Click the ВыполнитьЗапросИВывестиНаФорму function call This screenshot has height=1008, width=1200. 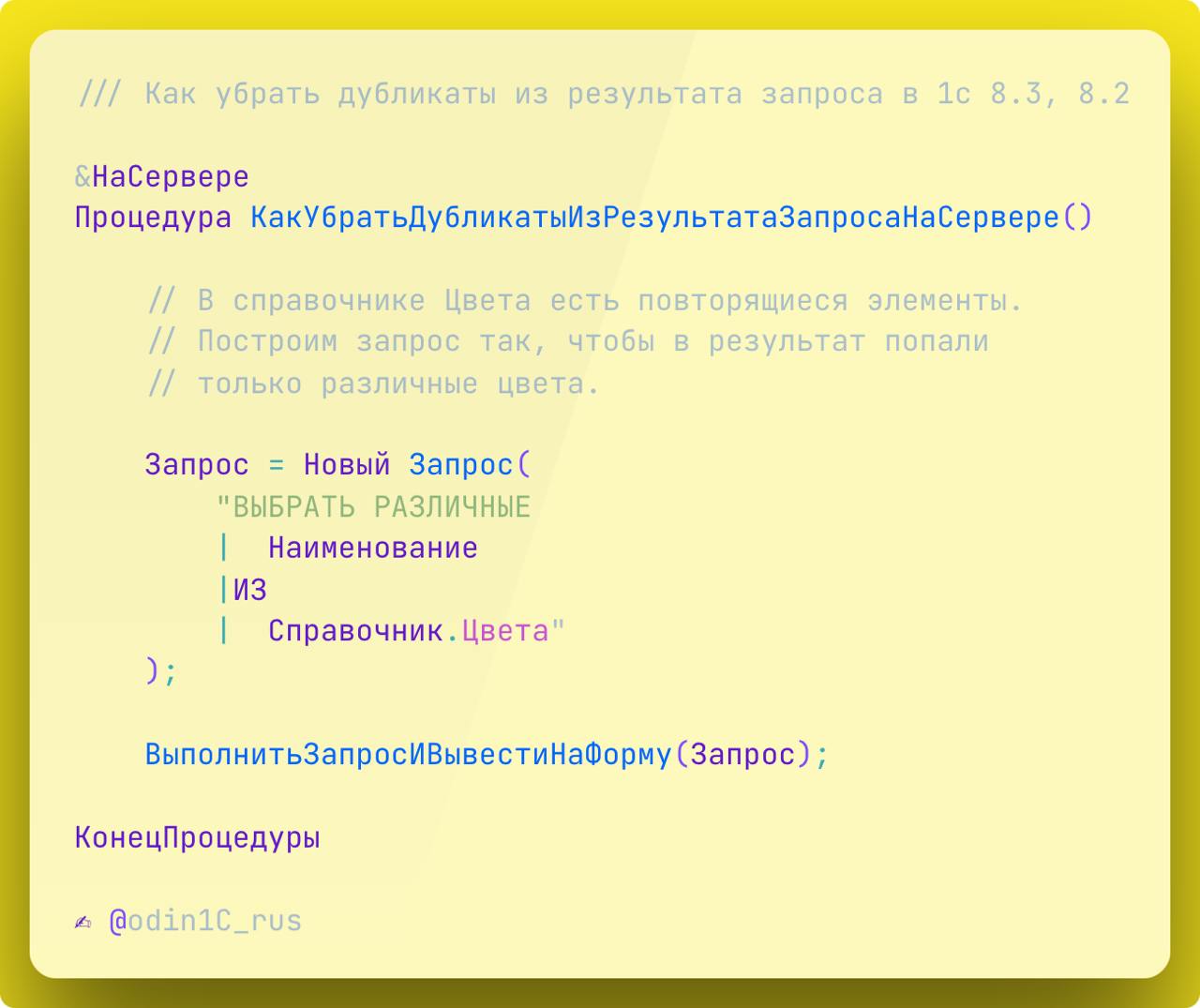pos(409,755)
